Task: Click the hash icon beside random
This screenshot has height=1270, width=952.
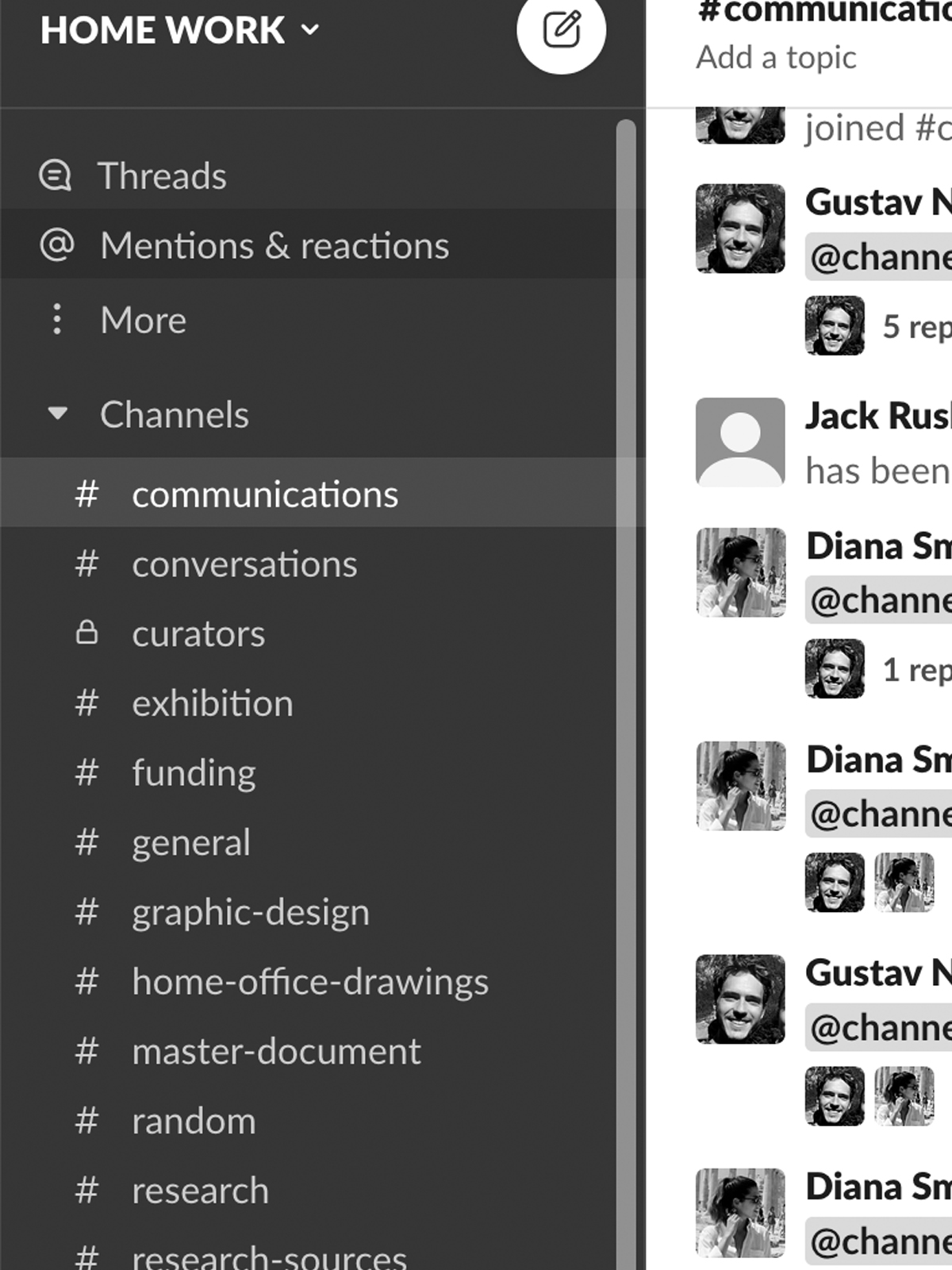Action: pos(86,1121)
